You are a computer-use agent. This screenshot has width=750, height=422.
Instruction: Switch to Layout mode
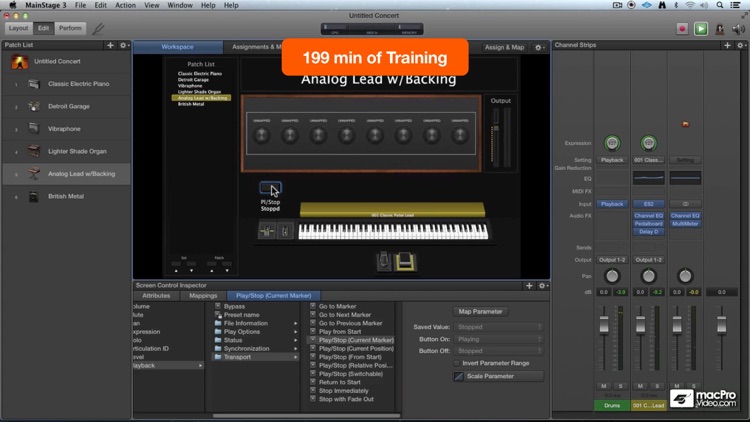(x=18, y=28)
